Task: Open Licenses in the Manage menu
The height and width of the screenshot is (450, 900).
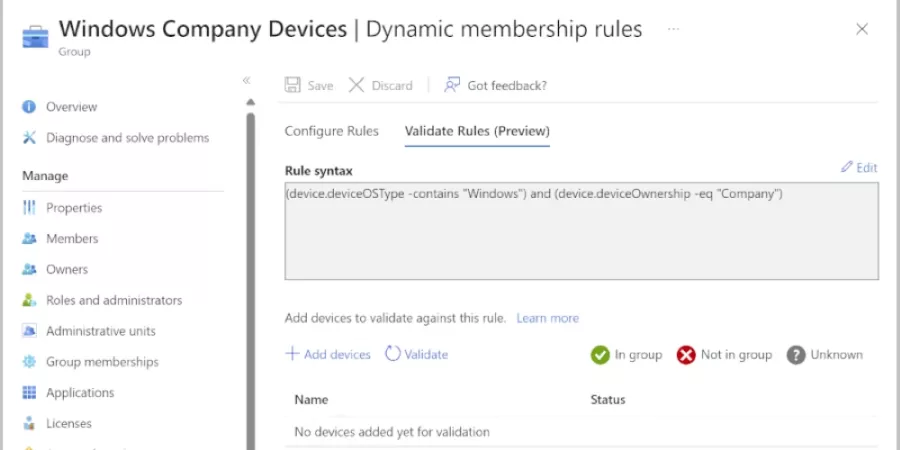Action: (68, 424)
